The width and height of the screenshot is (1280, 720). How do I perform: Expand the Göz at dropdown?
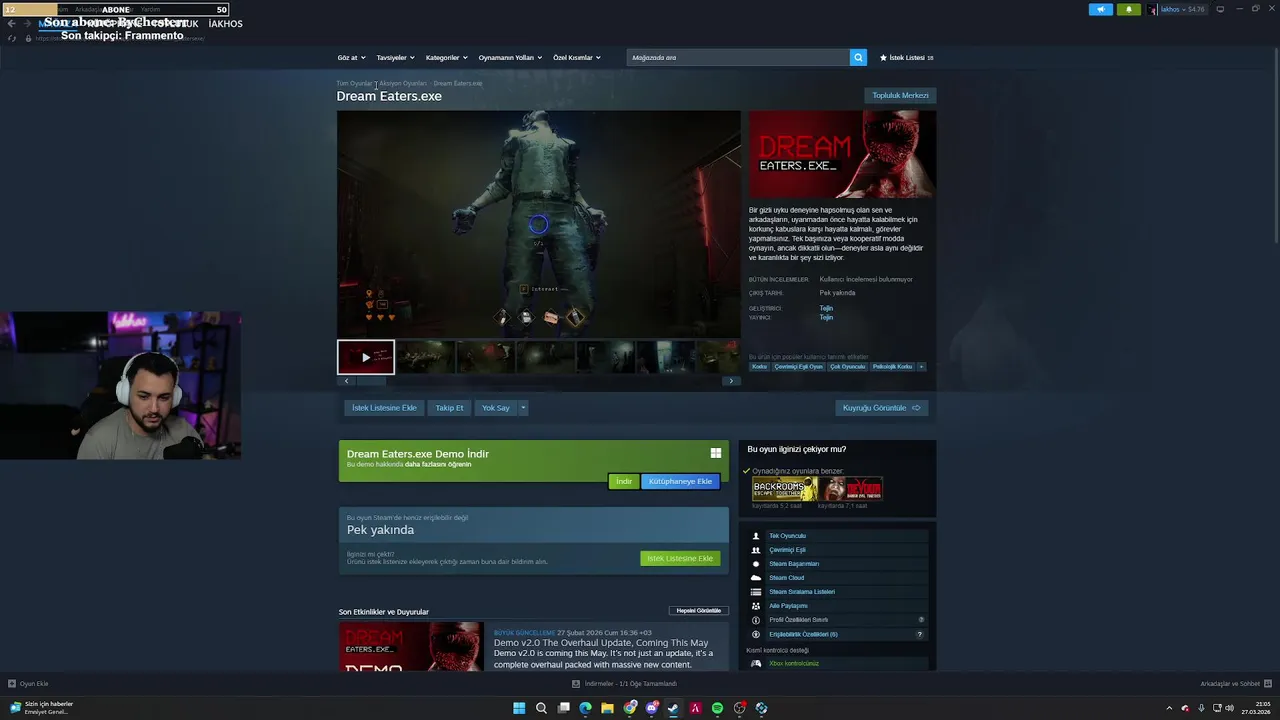coord(351,57)
